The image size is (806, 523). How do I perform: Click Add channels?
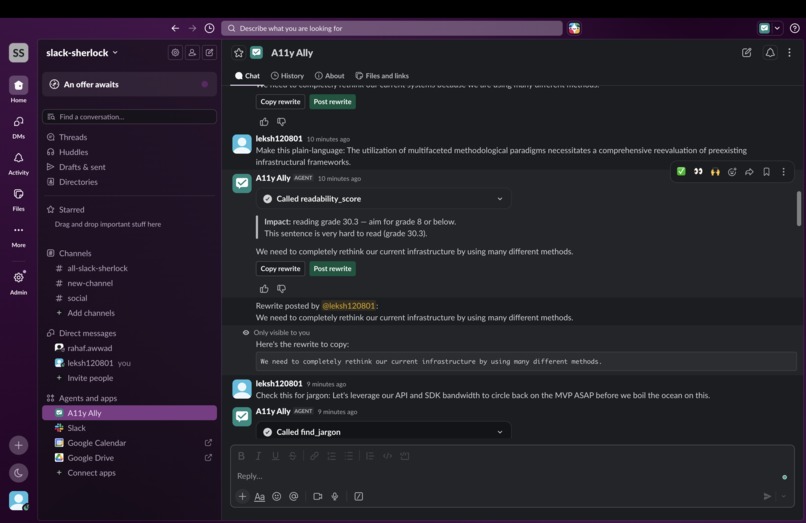(91, 313)
